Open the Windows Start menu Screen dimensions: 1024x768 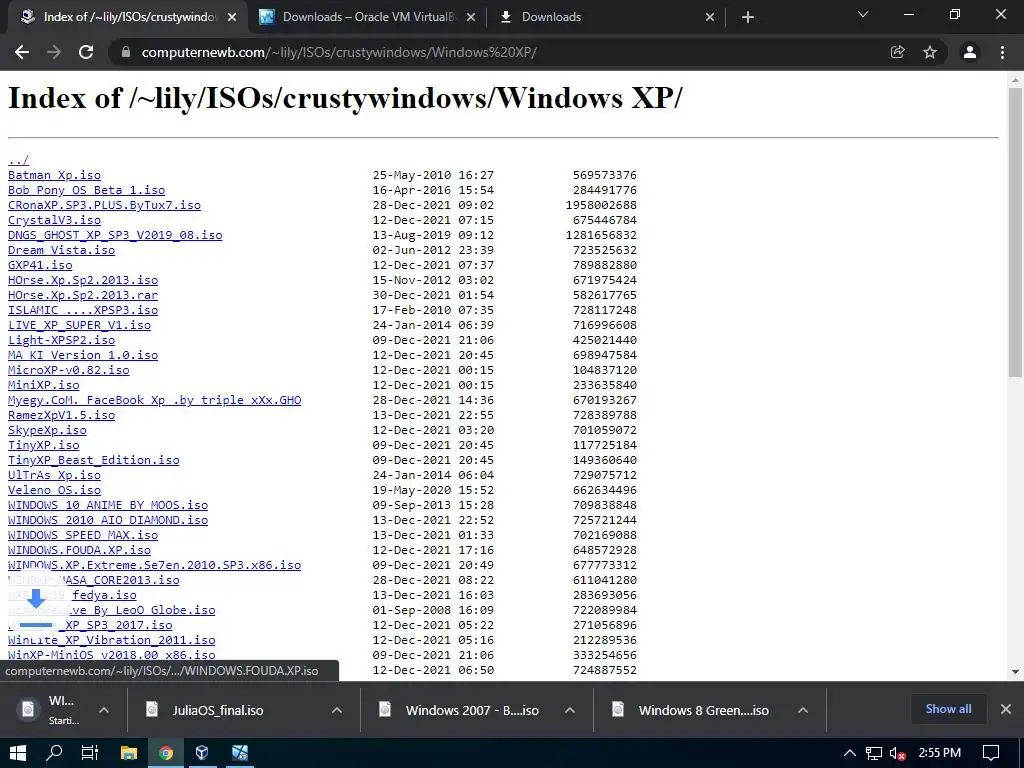pyautogui.click(x=18, y=753)
